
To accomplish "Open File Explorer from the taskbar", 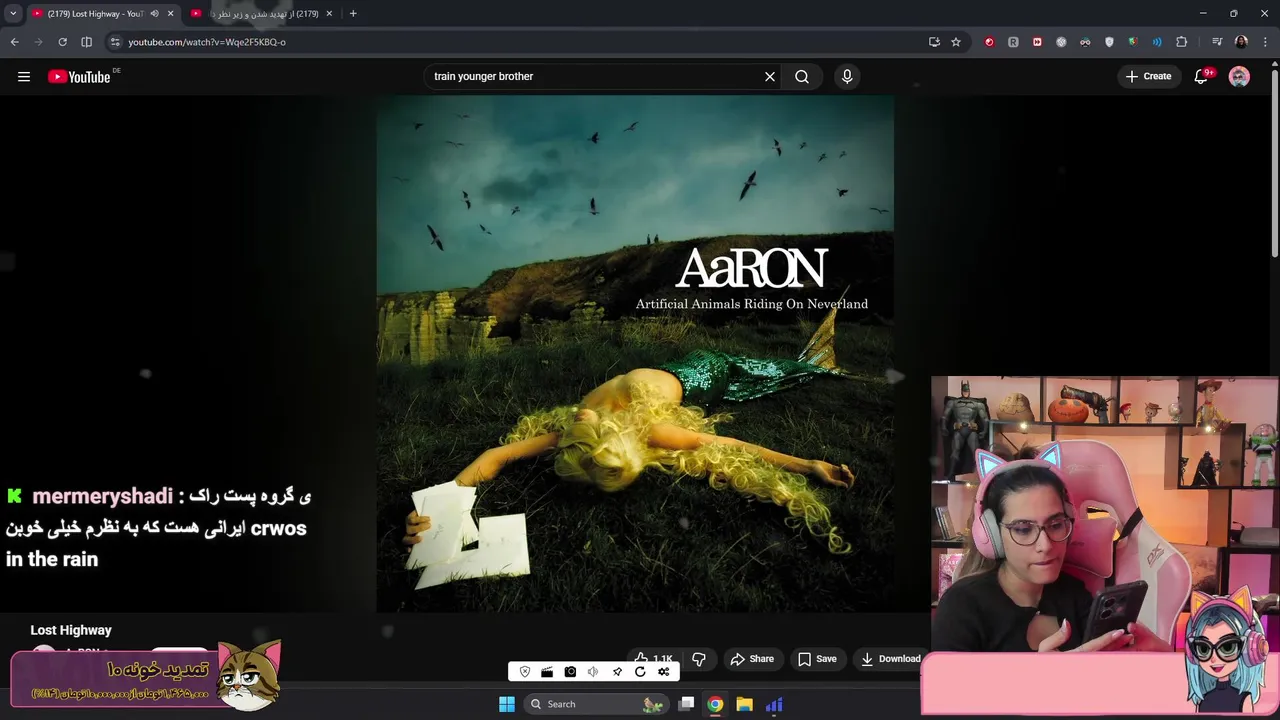I will [744, 704].
